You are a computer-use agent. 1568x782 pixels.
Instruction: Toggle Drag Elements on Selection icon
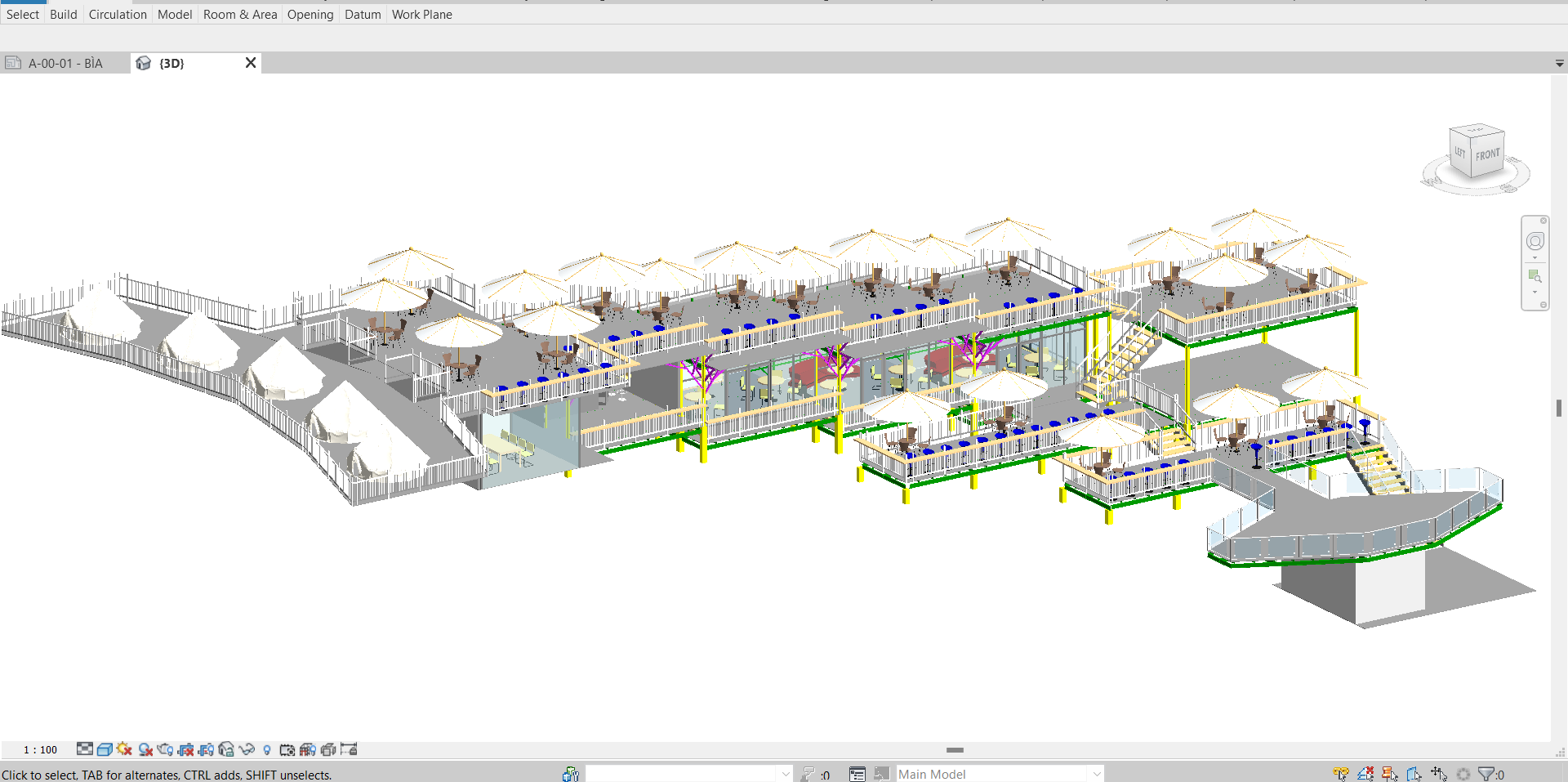click(1439, 774)
